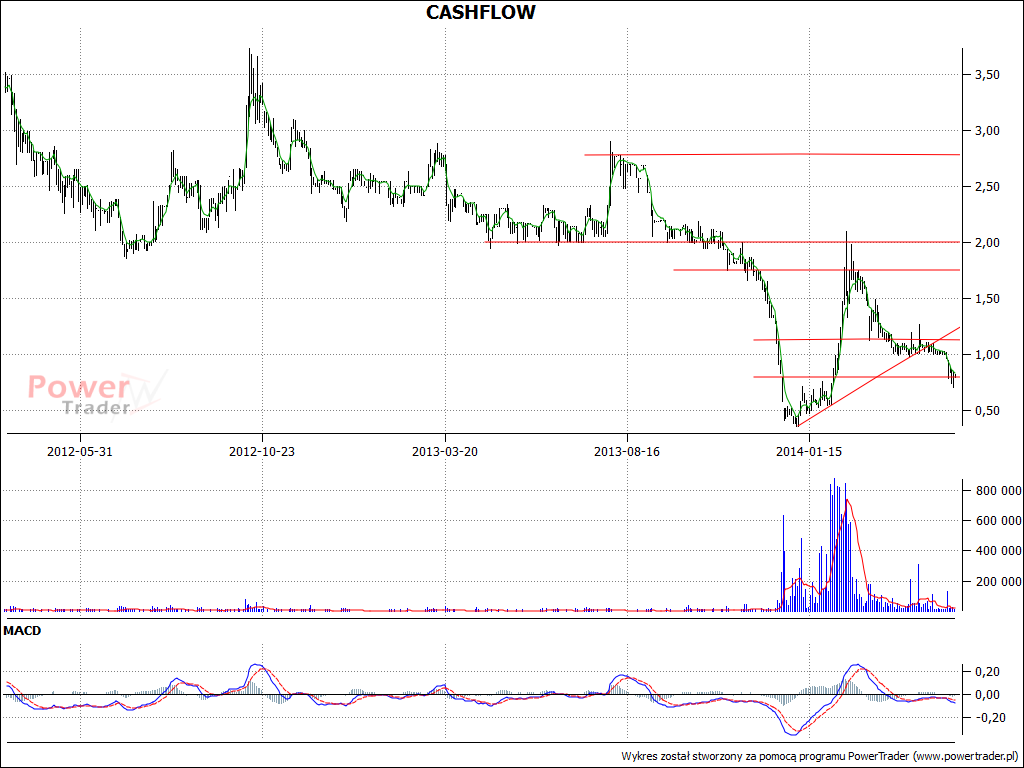Viewport: 1024px width, 768px height.
Task: Click the 2014-01-15 date label
Action: (x=809, y=452)
